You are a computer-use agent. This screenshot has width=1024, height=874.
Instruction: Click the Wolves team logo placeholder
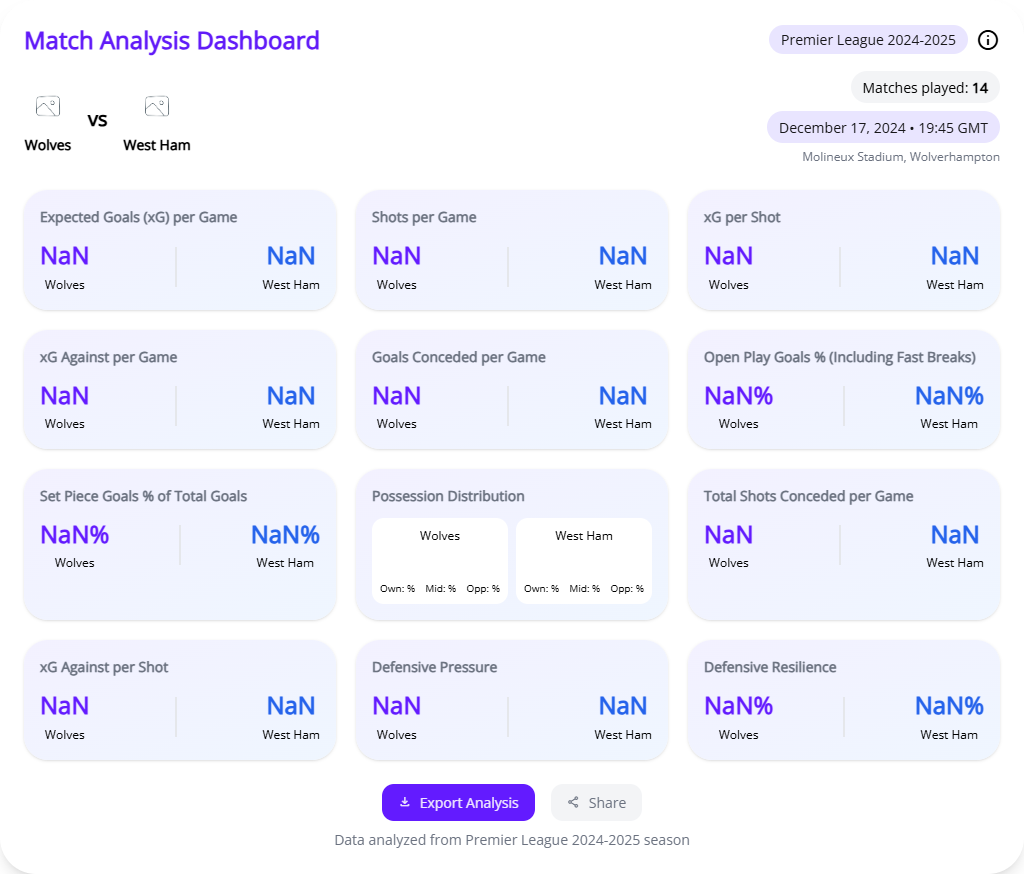click(47, 105)
